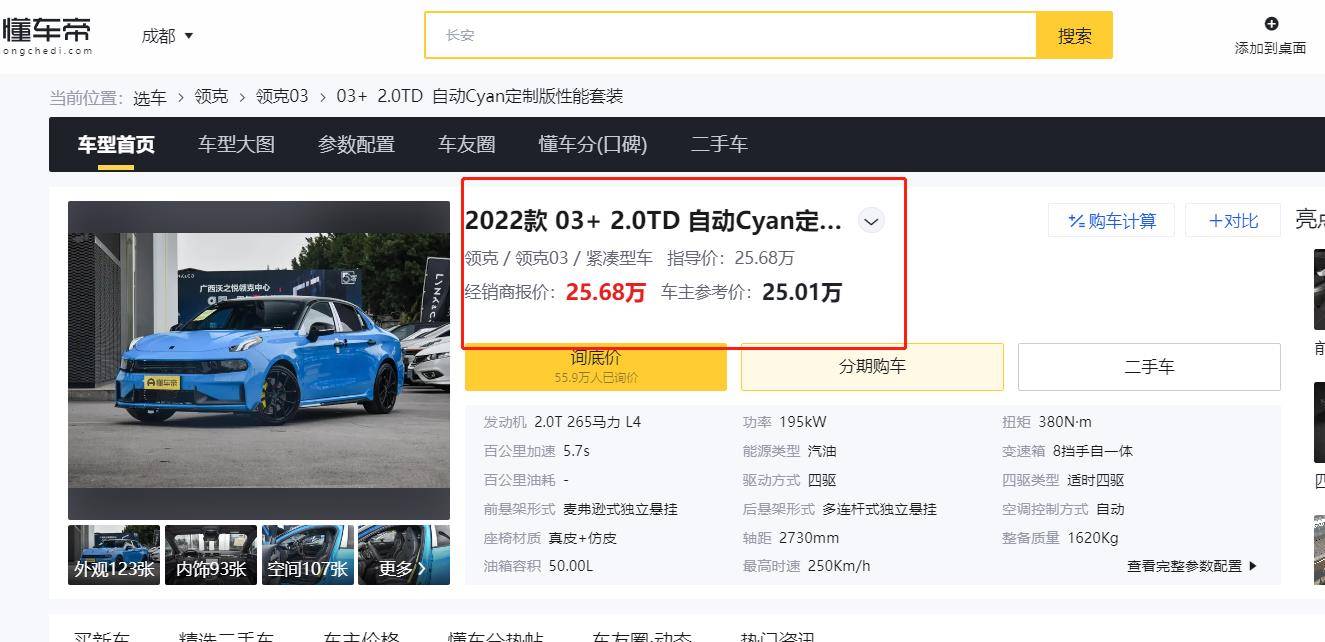Screen dimensions: 1325x642
Task: Click the 2730mm wheelbase value
Action: click(809, 538)
